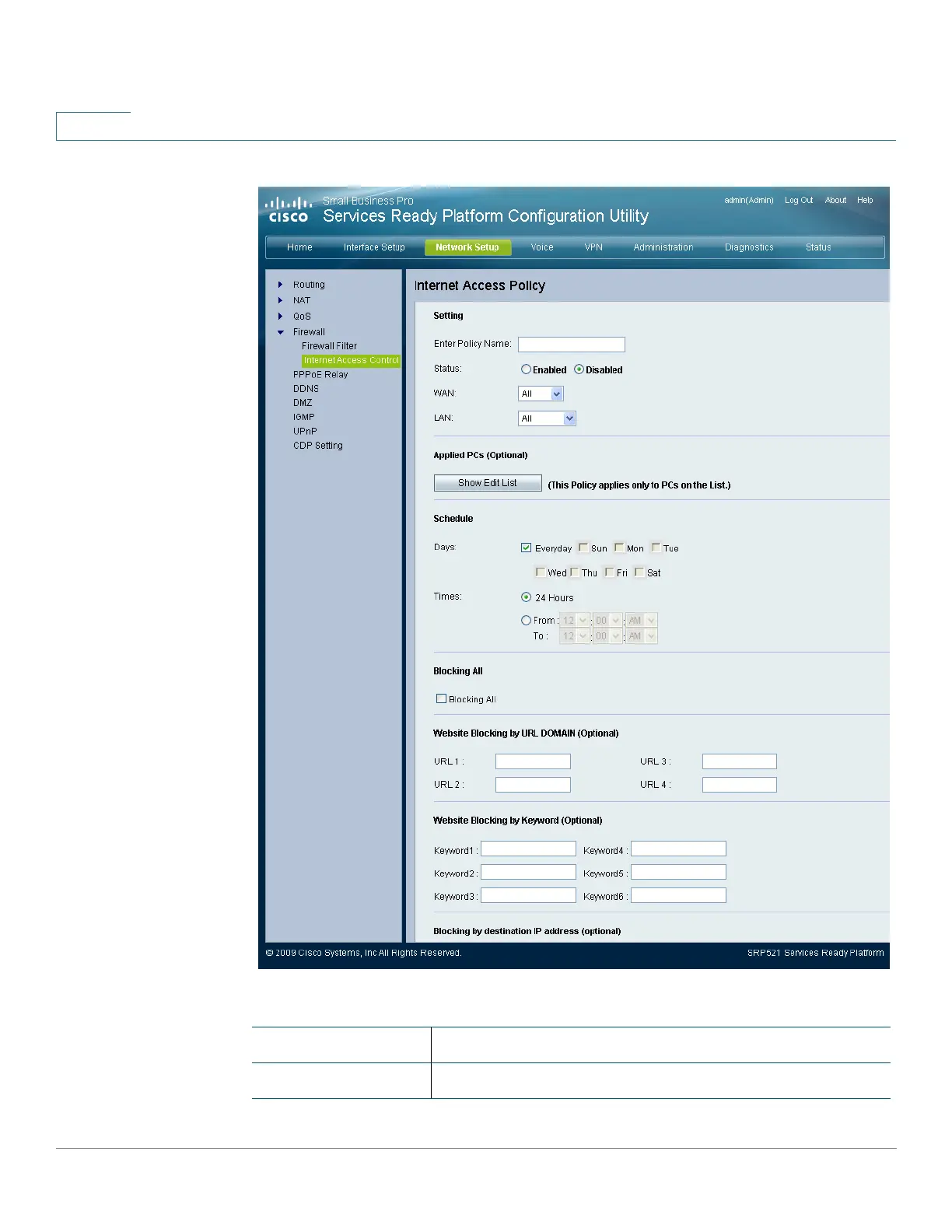The width and height of the screenshot is (952, 1232).
Task: Click the URL 3 input field
Action: 740,761
